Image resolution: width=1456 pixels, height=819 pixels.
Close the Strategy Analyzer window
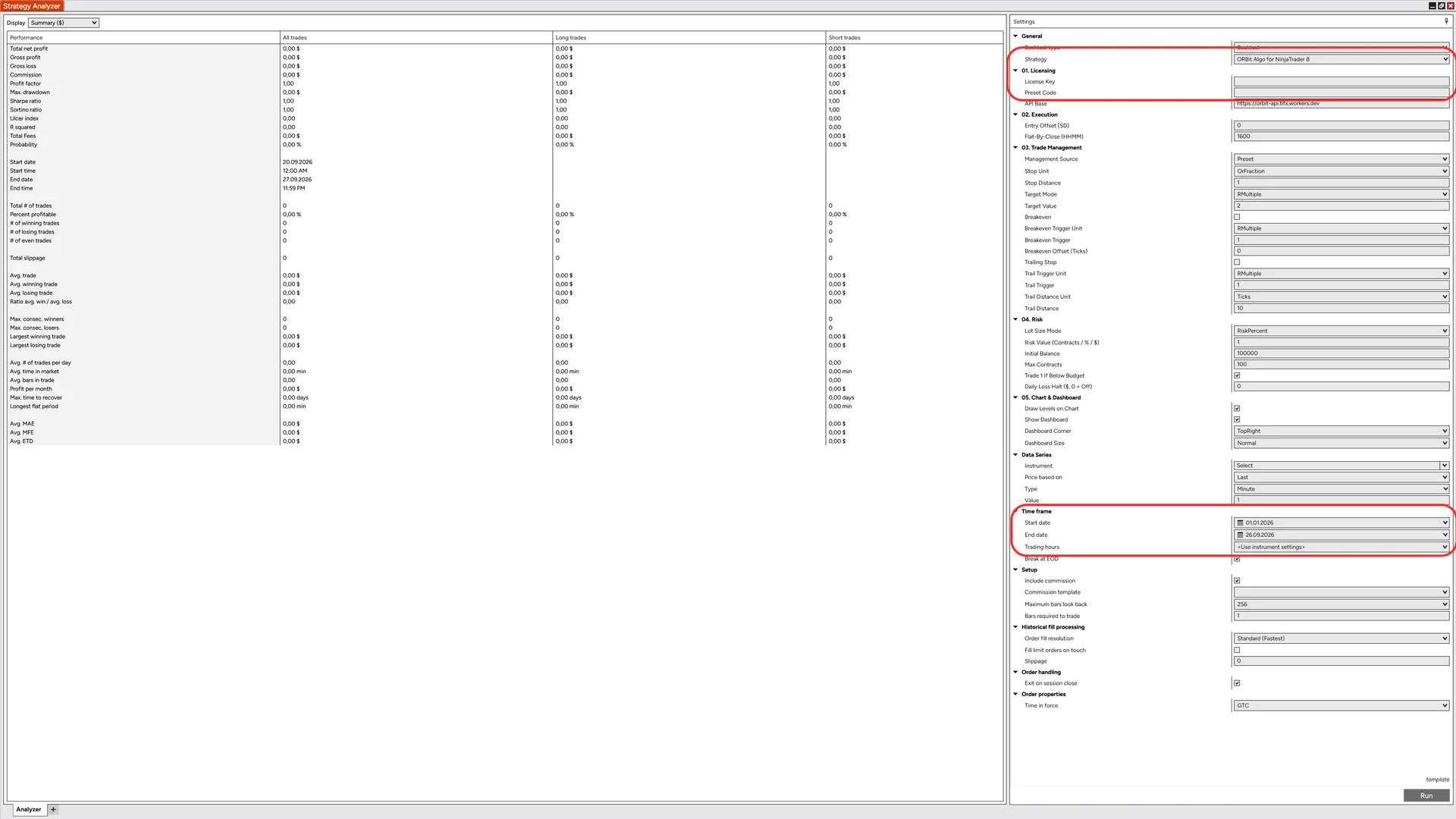(x=1450, y=5)
